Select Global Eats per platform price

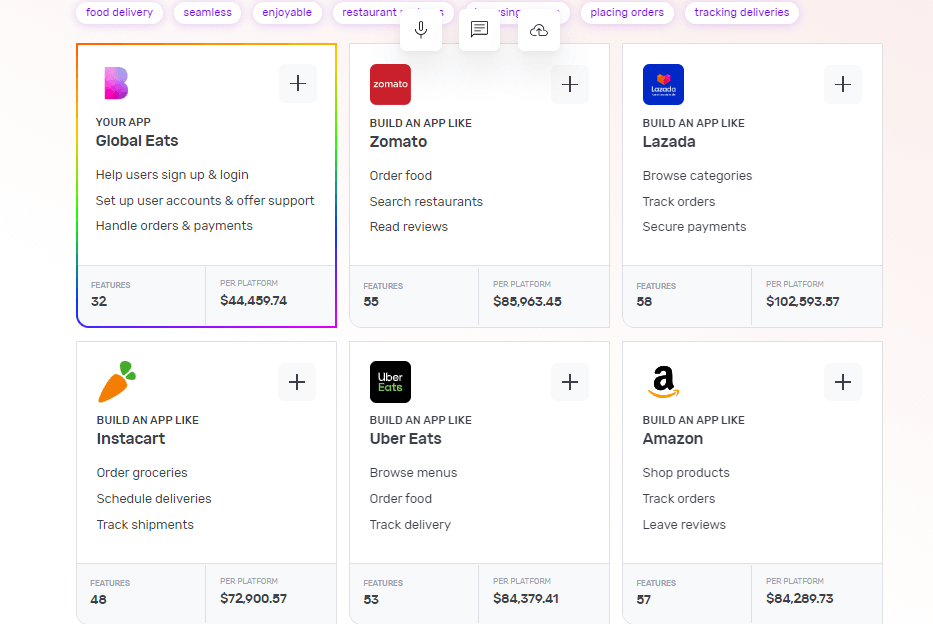(x=253, y=300)
